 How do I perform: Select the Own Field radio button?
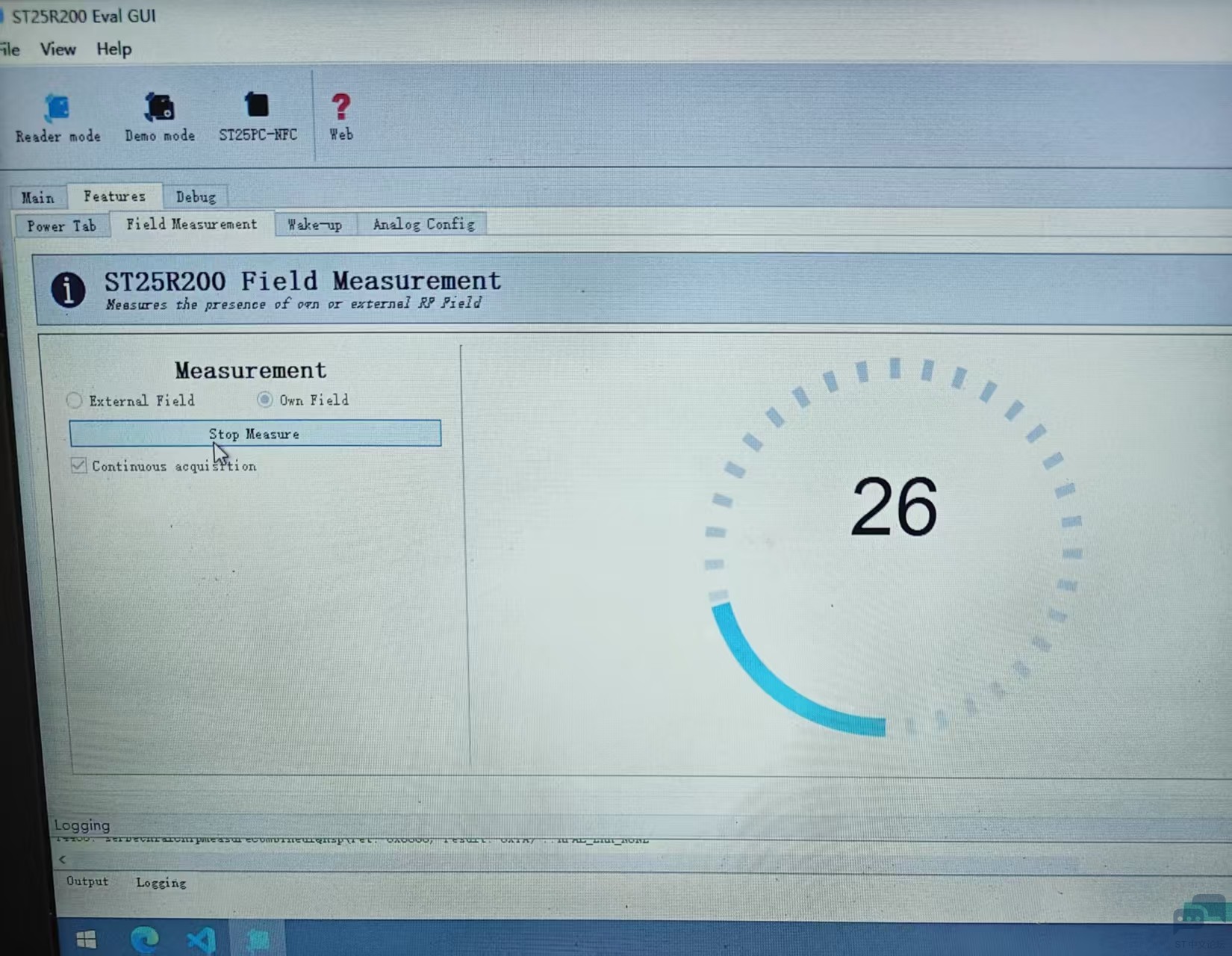pos(264,400)
